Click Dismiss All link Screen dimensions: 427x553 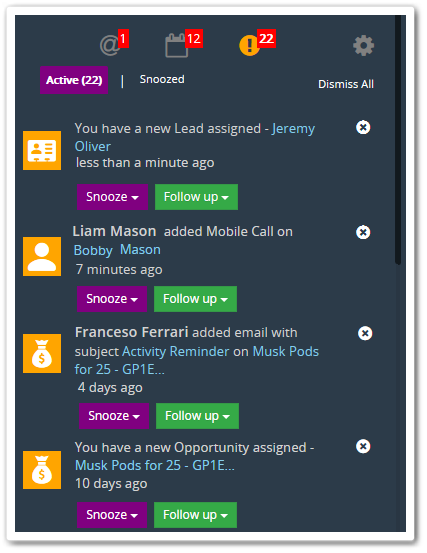pyautogui.click(x=346, y=84)
